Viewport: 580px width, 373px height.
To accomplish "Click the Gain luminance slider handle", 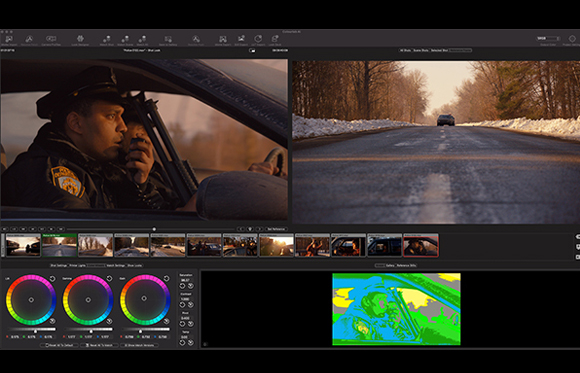I will click(x=140, y=331).
